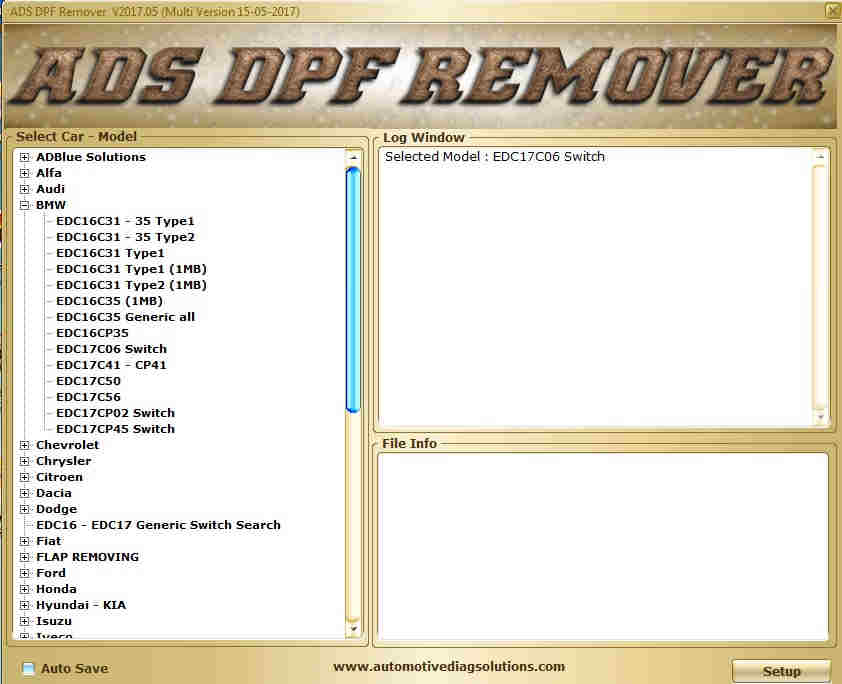Expand the Chrysler tree node

[24, 461]
